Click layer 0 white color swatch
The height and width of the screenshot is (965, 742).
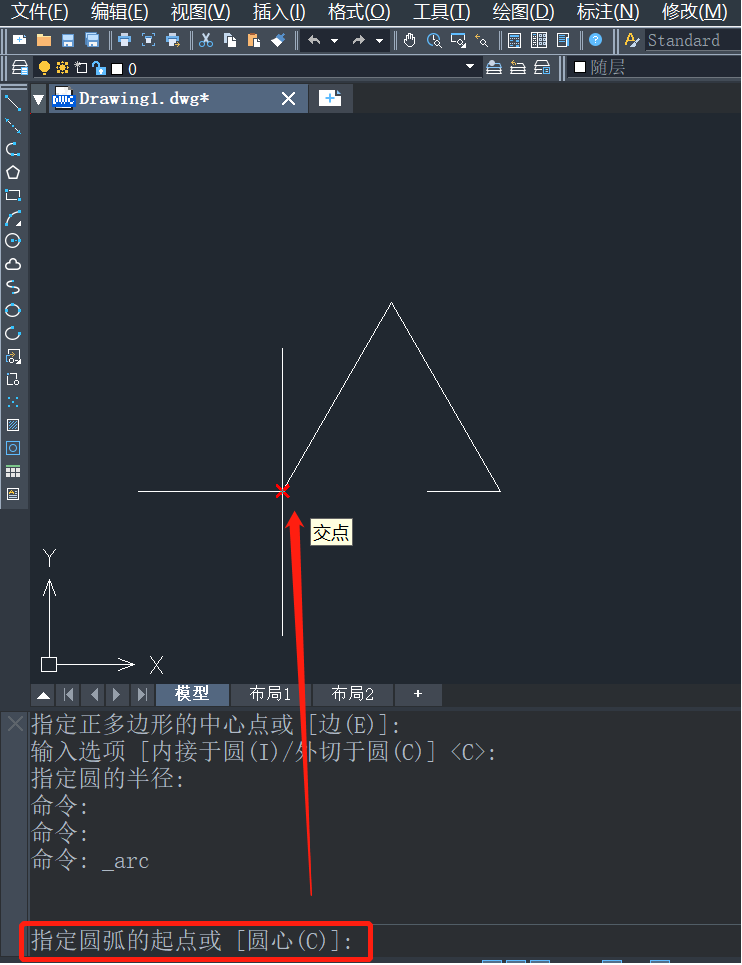(117, 68)
